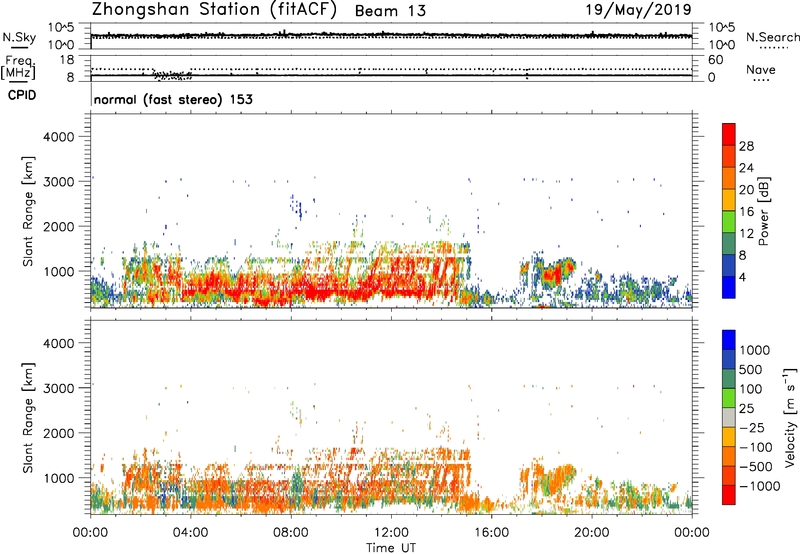The width and height of the screenshot is (800, 554).
Task: Click the 'Zhongshan Station (fitACF)' plot title
Action: 214,10
